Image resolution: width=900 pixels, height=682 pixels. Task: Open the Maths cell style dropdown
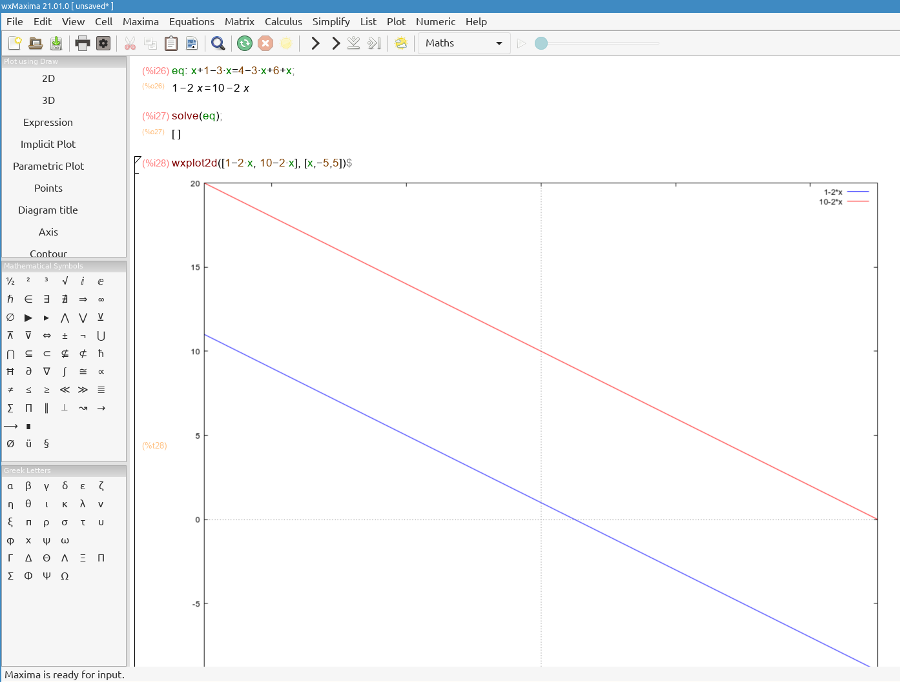[464, 43]
